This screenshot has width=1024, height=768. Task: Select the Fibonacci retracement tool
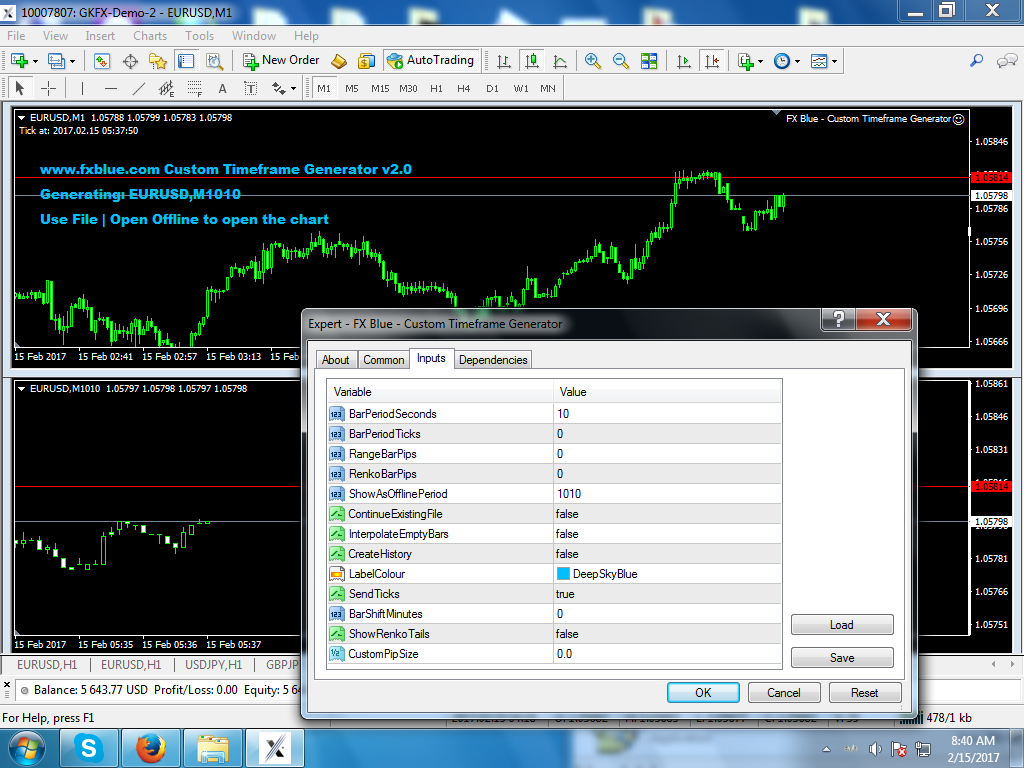click(x=195, y=88)
